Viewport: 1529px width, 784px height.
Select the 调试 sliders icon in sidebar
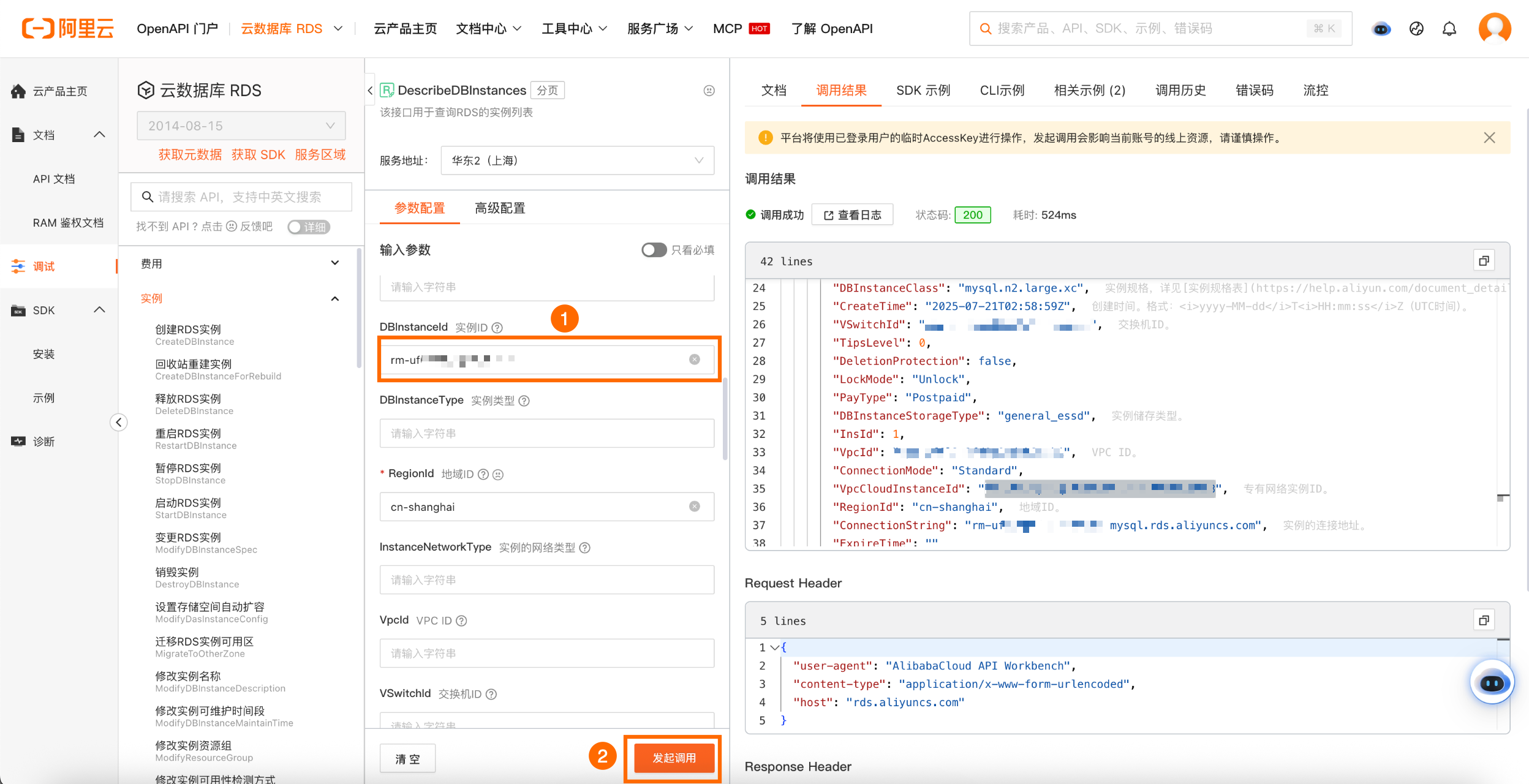pos(18,266)
